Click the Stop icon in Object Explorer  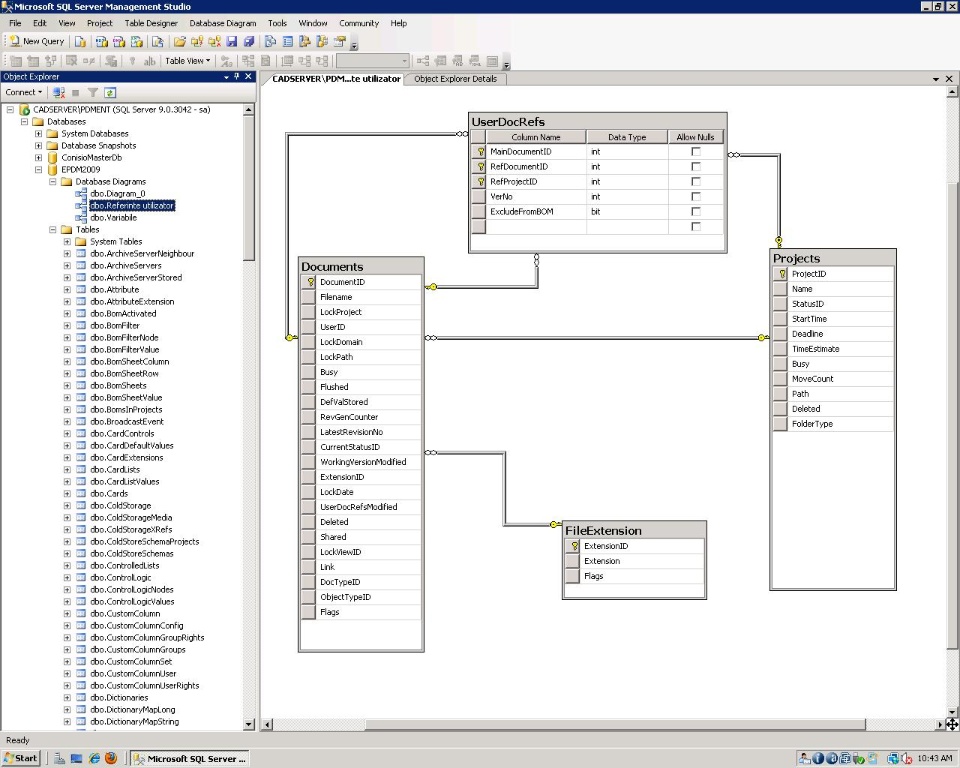[x=75, y=92]
